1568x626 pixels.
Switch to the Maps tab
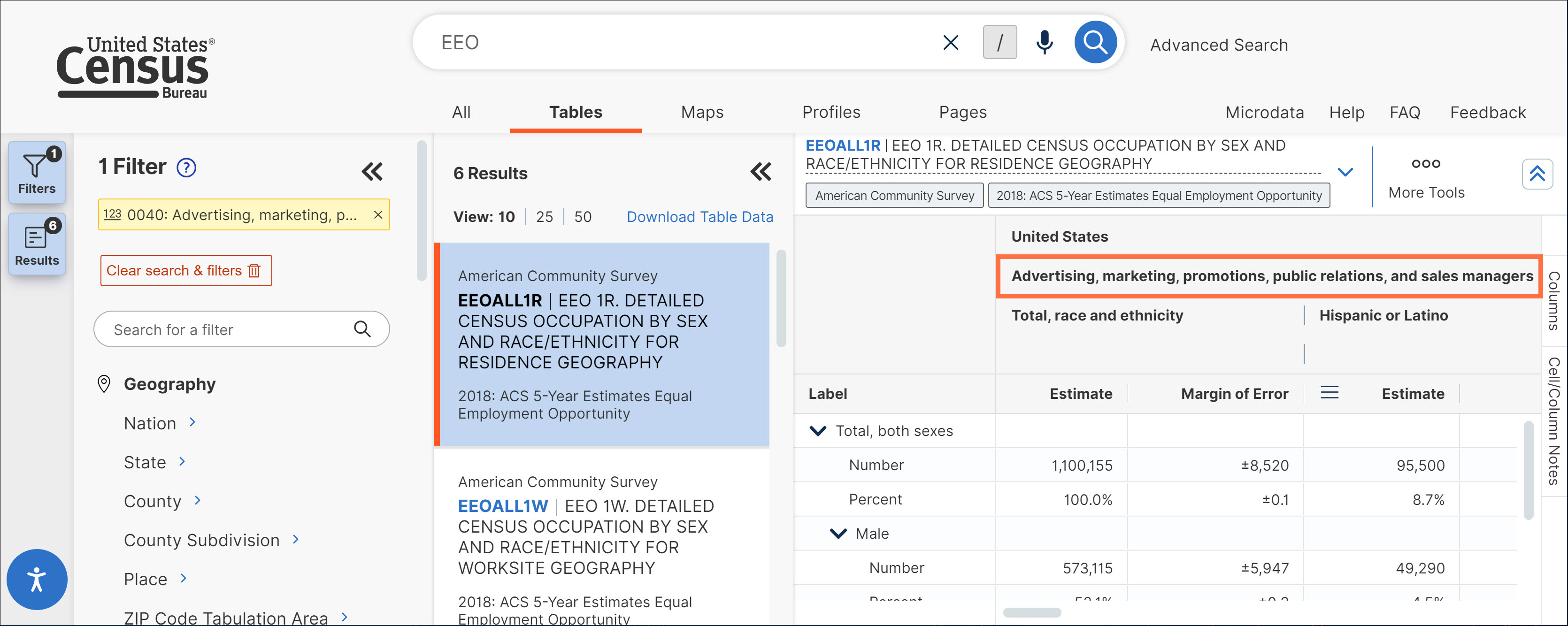(x=702, y=112)
